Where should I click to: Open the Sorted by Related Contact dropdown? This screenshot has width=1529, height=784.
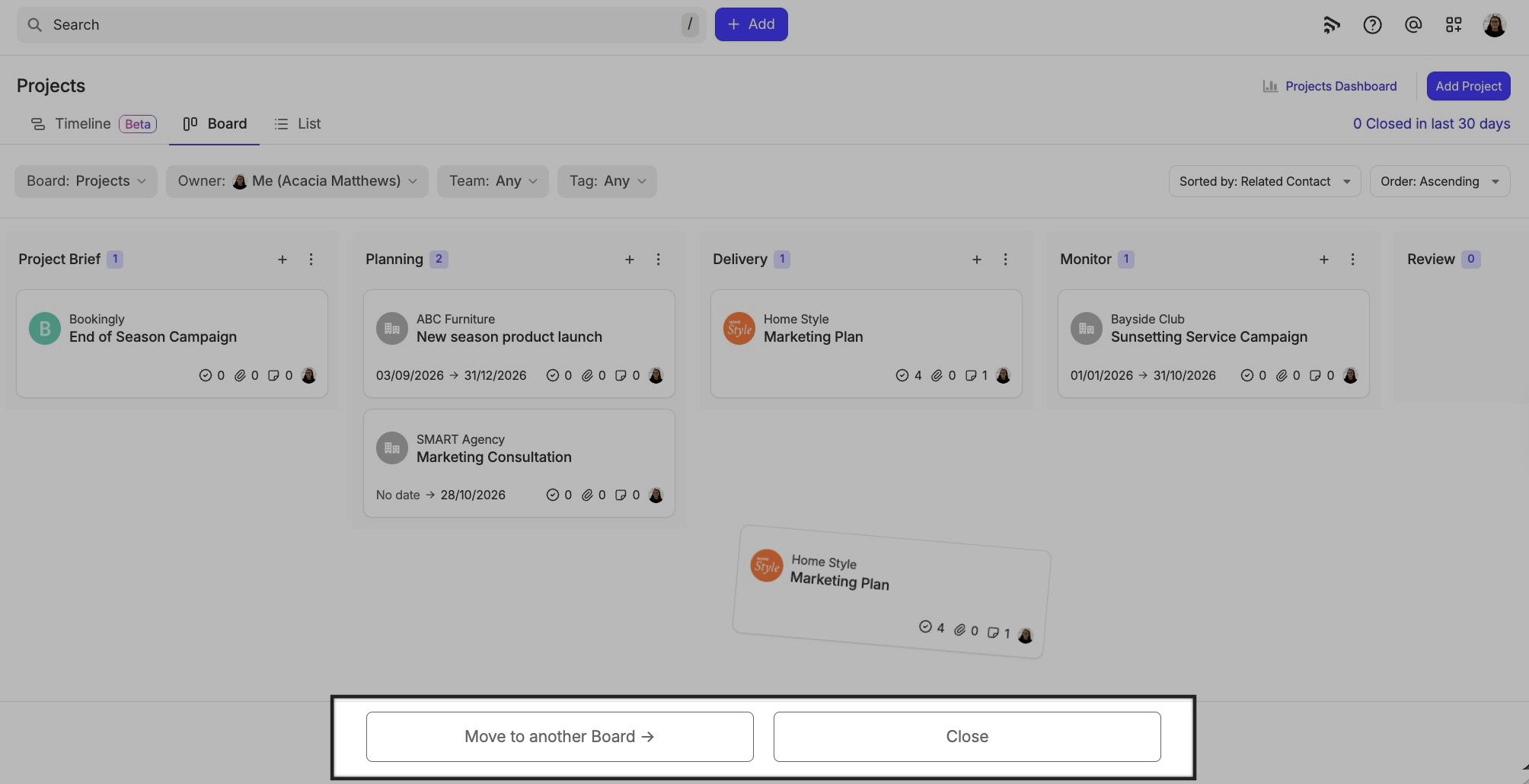tap(1265, 181)
